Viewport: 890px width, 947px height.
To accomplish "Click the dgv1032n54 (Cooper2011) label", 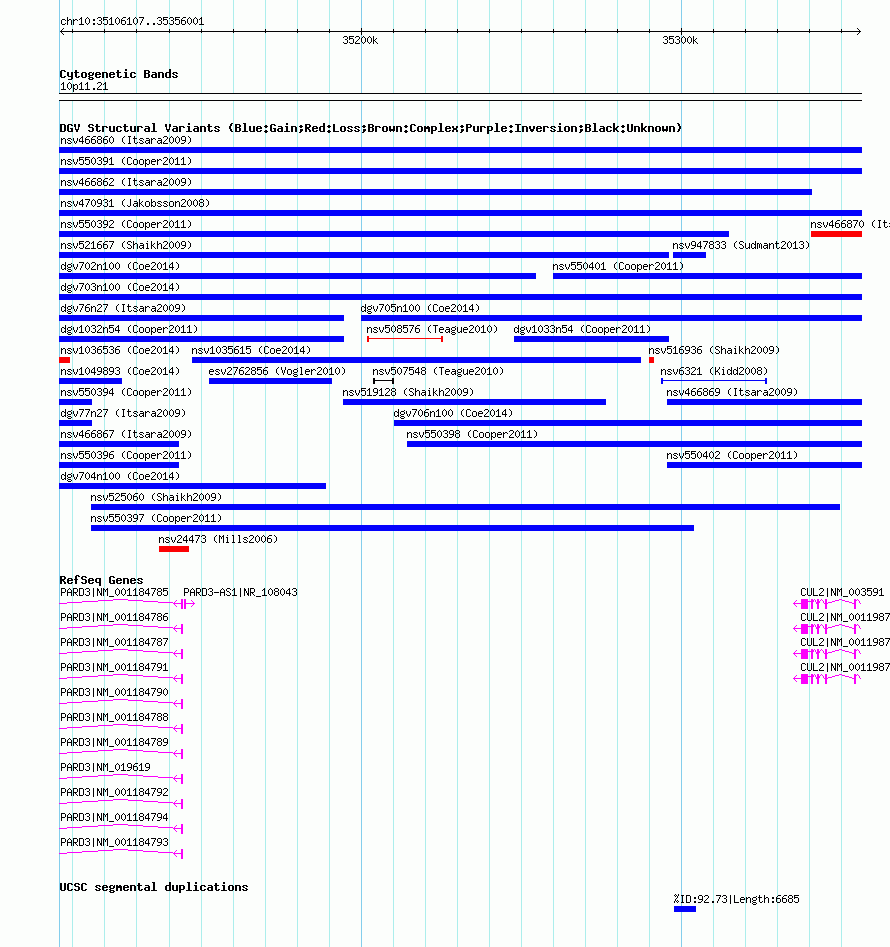I will tap(129, 329).
